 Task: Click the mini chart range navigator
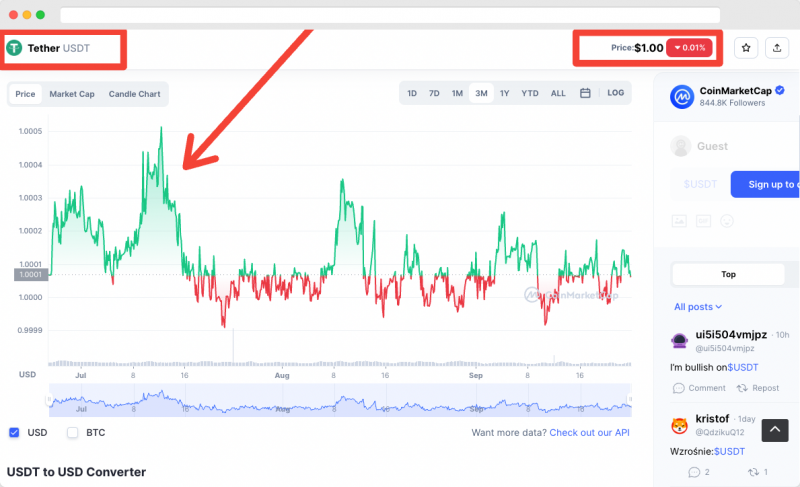click(x=340, y=400)
